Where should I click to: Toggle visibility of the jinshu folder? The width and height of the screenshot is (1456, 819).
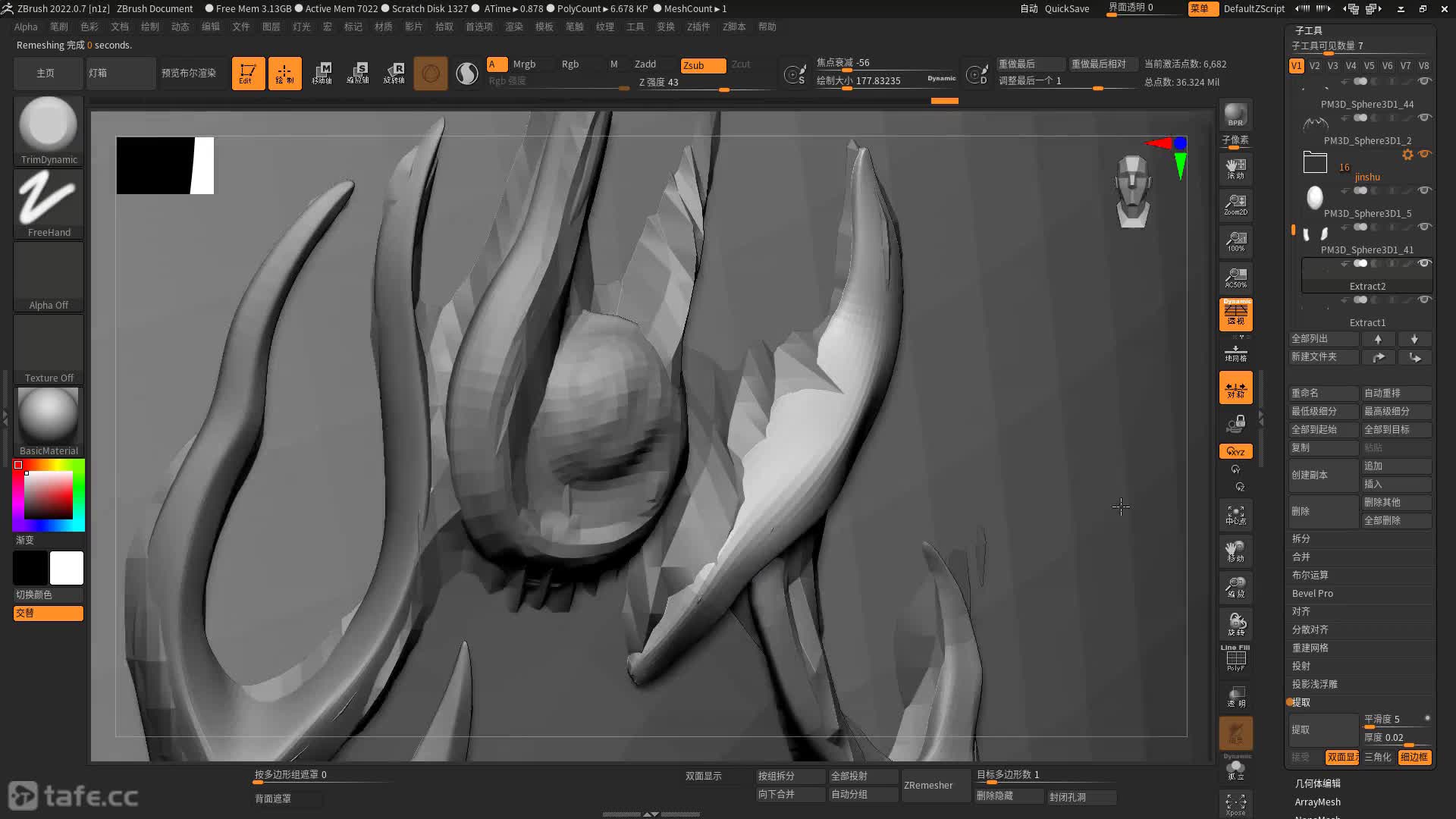(x=1424, y=155)
